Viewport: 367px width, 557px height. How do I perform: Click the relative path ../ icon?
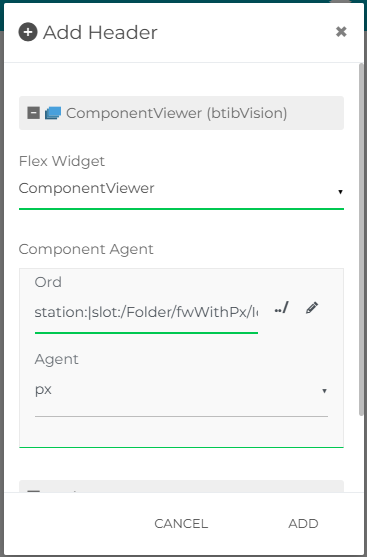pos(281,308)
